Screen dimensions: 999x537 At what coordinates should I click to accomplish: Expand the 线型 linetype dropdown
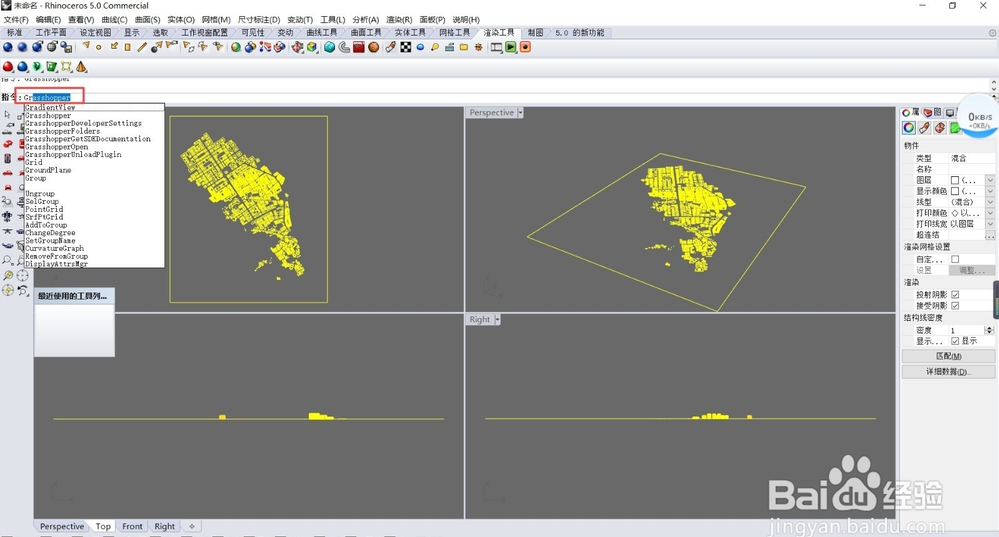click(x=989, y=202)
